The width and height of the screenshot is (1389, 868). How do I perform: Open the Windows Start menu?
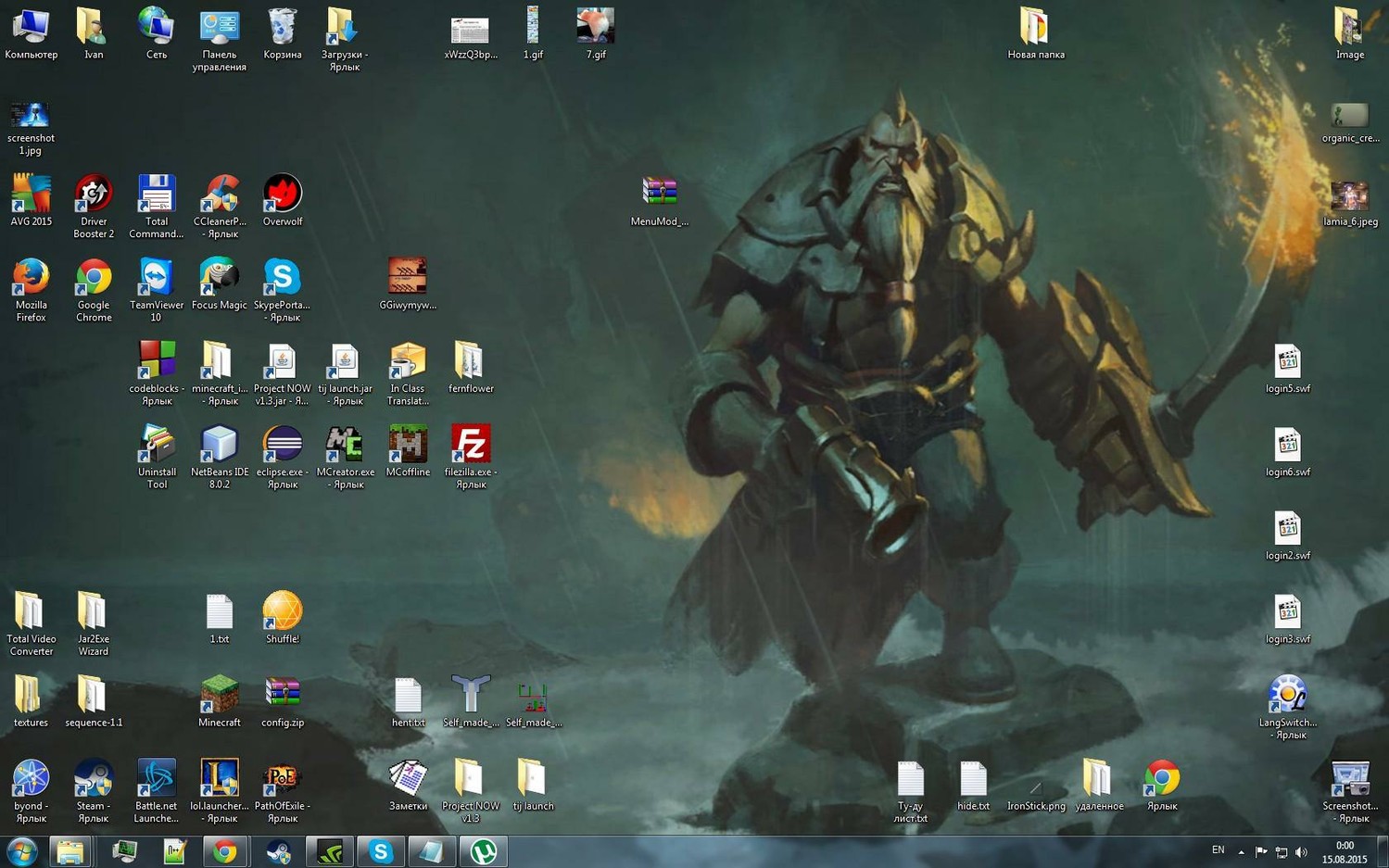[x=21, y=851]
